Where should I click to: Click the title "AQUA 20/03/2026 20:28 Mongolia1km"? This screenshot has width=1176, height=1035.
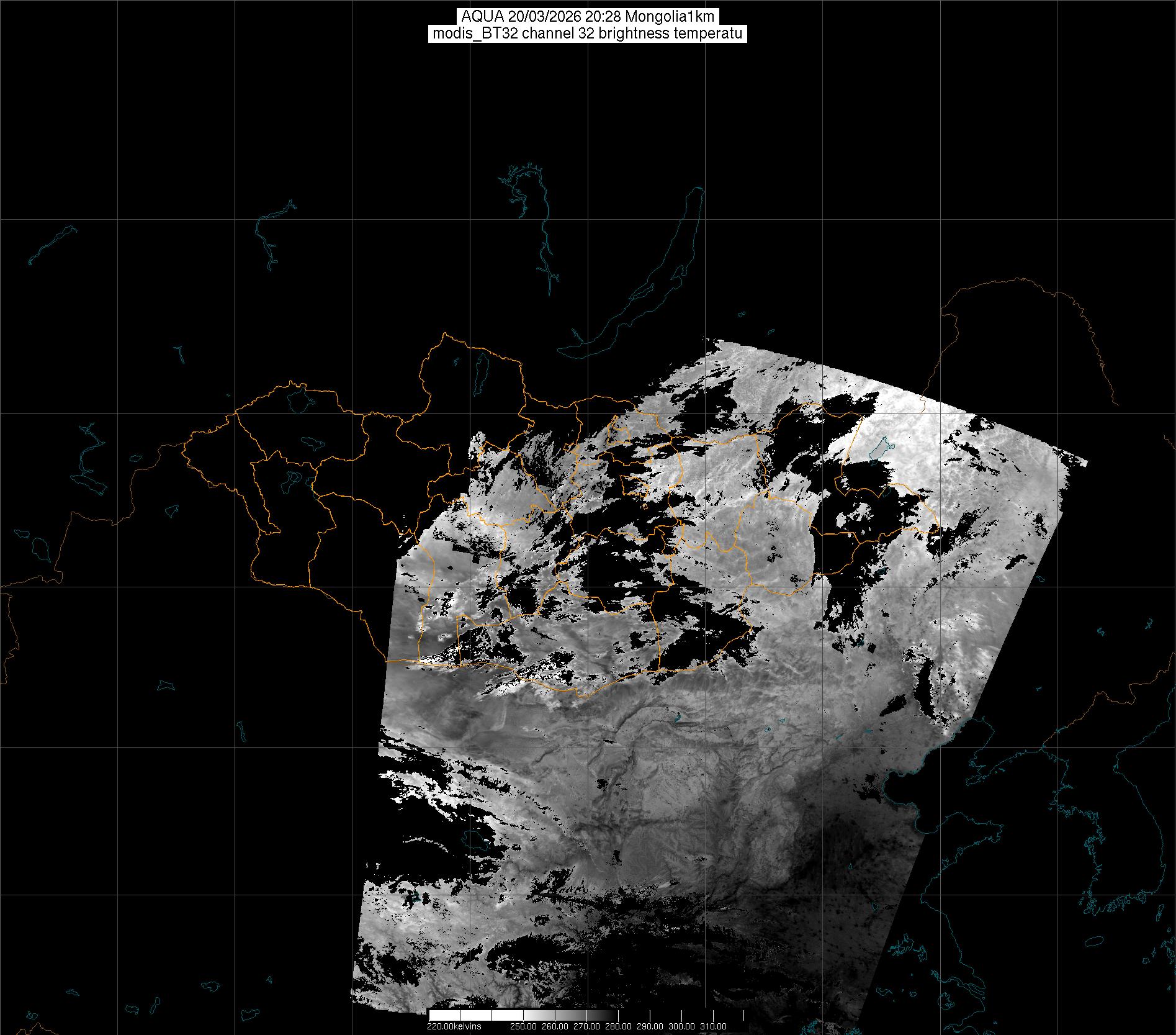coord(588,17)
